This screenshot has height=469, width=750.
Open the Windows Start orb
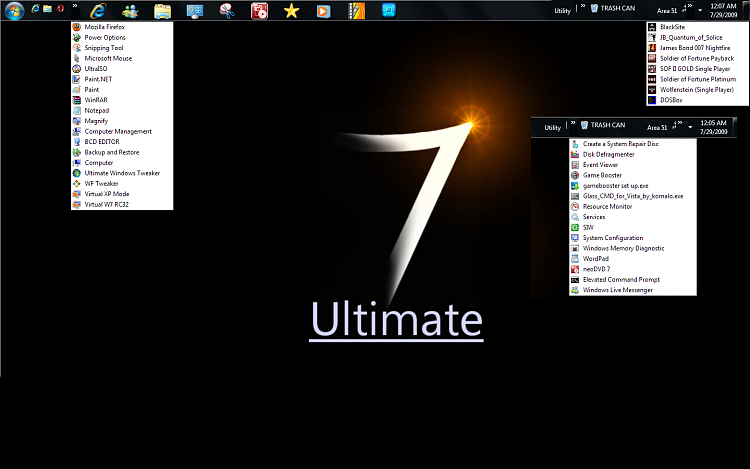[x=14, y=10]
